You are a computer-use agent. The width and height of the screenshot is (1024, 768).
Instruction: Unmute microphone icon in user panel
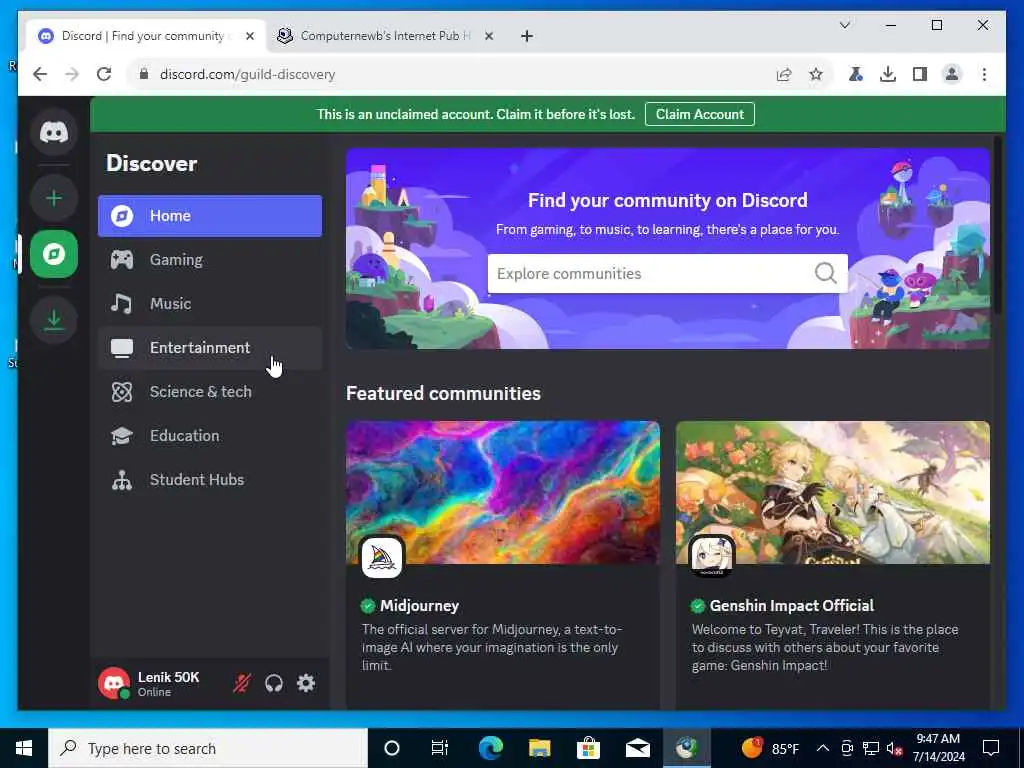pos(242,683)
